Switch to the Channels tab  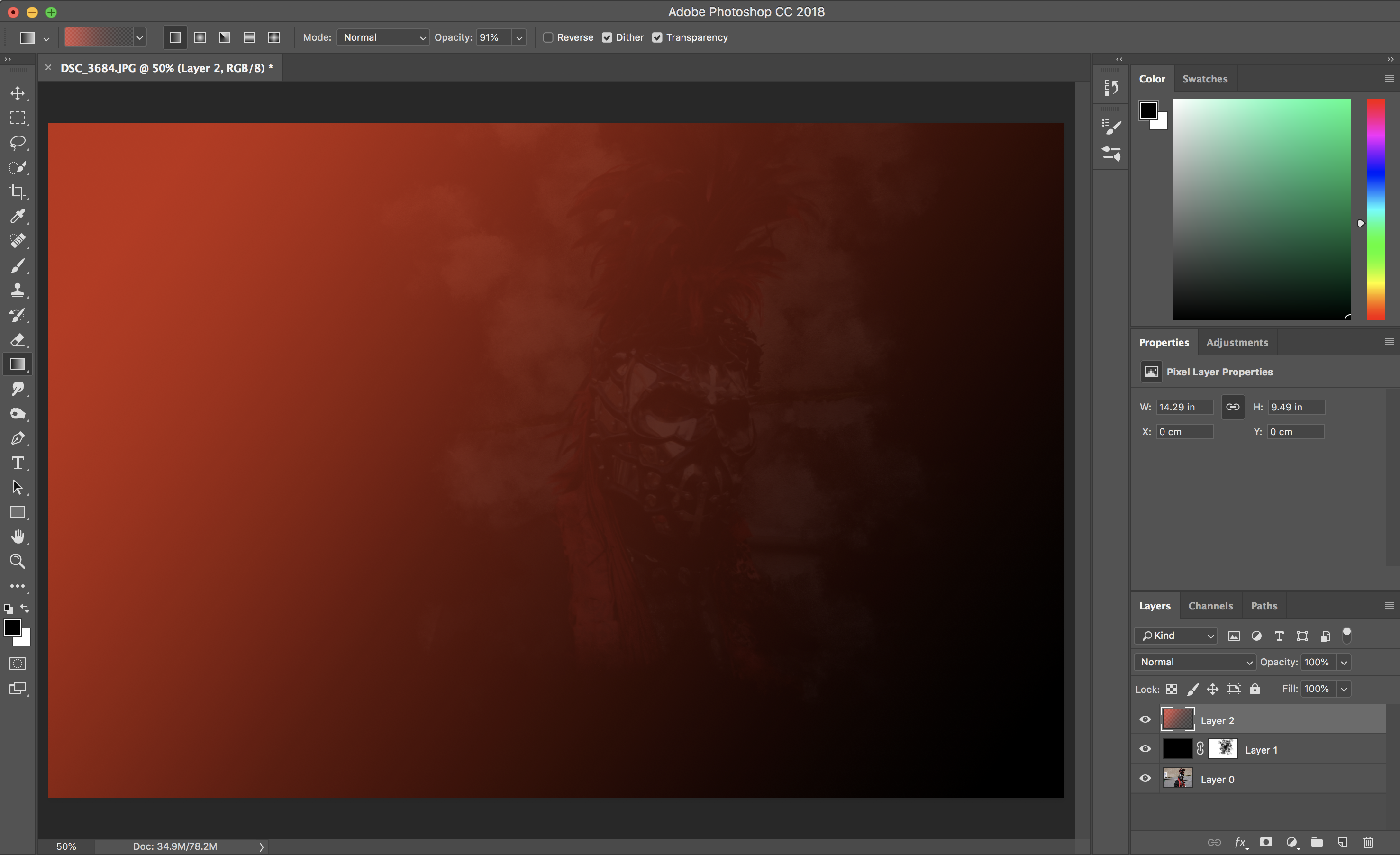1210,606
